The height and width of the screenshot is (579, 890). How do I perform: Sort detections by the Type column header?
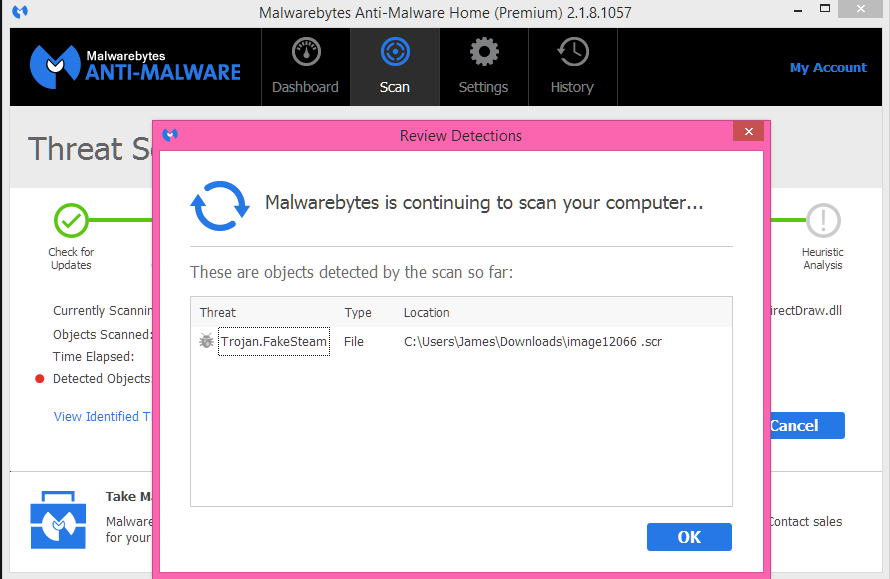(x=358, y=313)
